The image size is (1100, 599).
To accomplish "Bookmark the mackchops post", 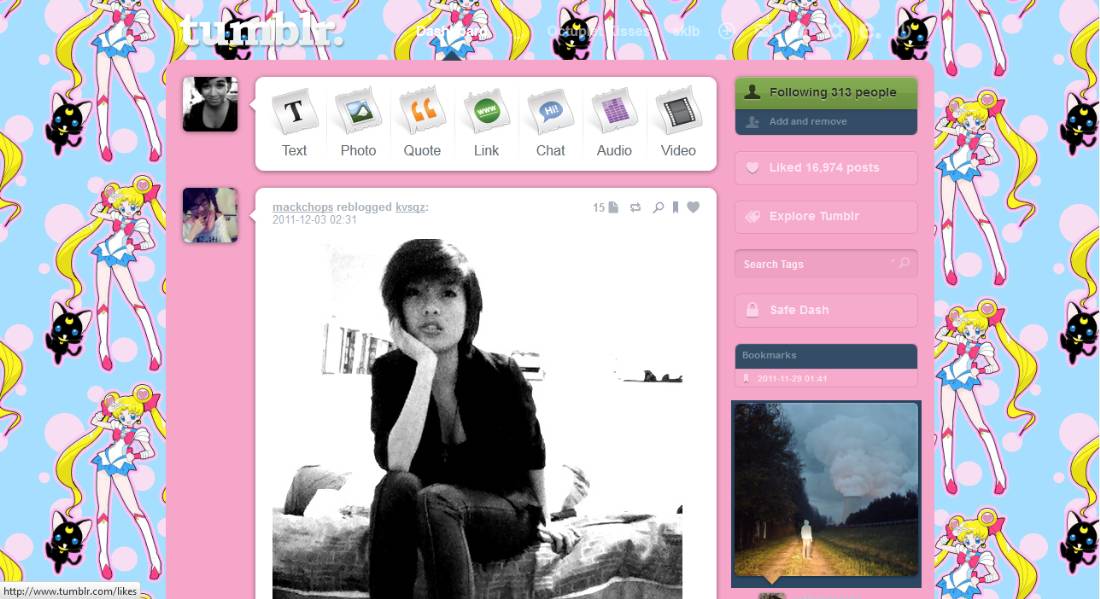I will 676,207.
